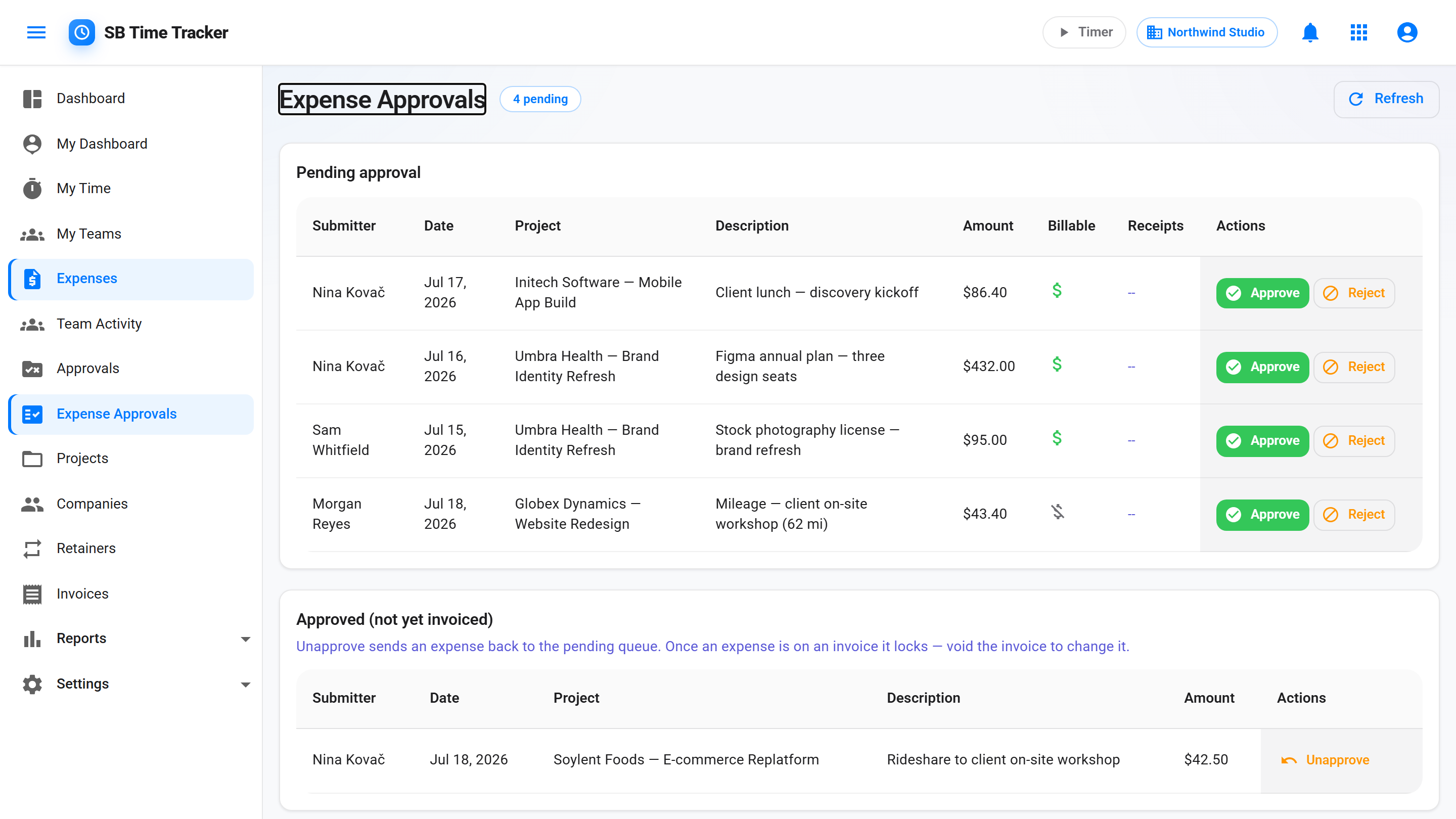Click the Retainers repeat icon
The image size is (1456, 819).
click(x=32, y=548)
